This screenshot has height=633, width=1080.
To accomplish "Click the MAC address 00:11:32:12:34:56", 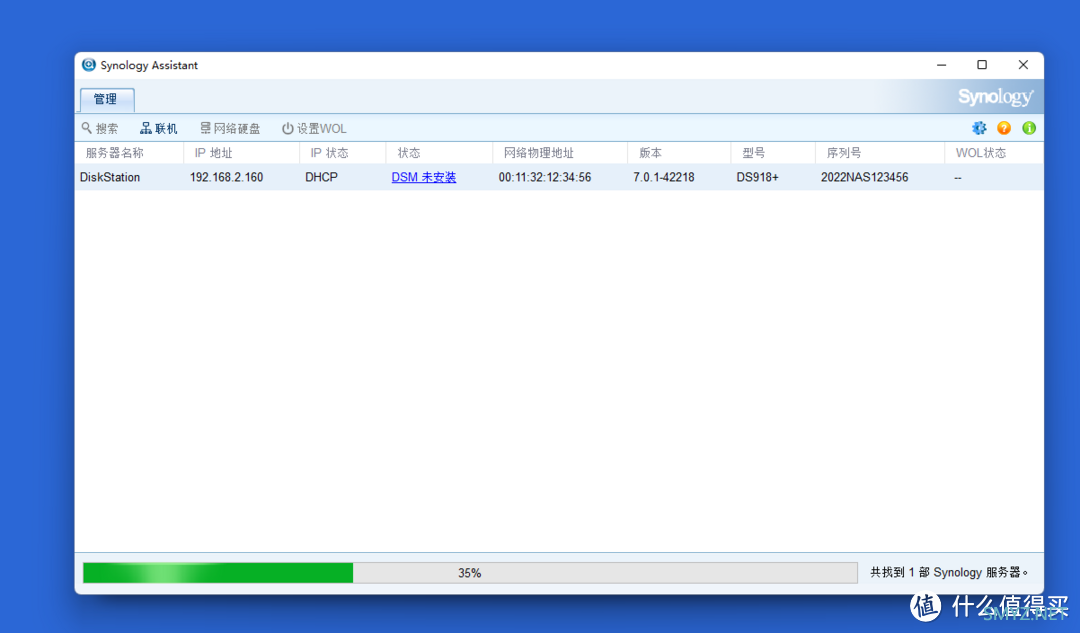I will point(545,177).
